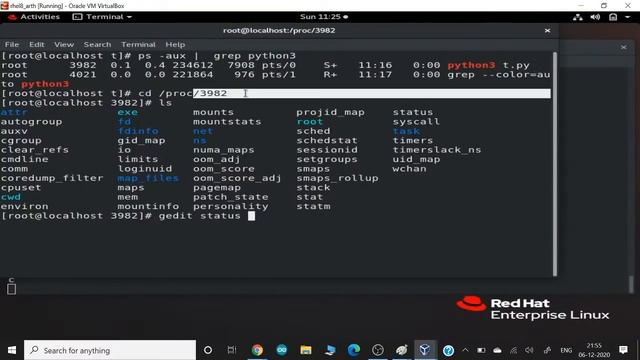The width and height of the screenshot is (640, 360).
Task: Open Windows notification center
Action: tap(623, 350)
